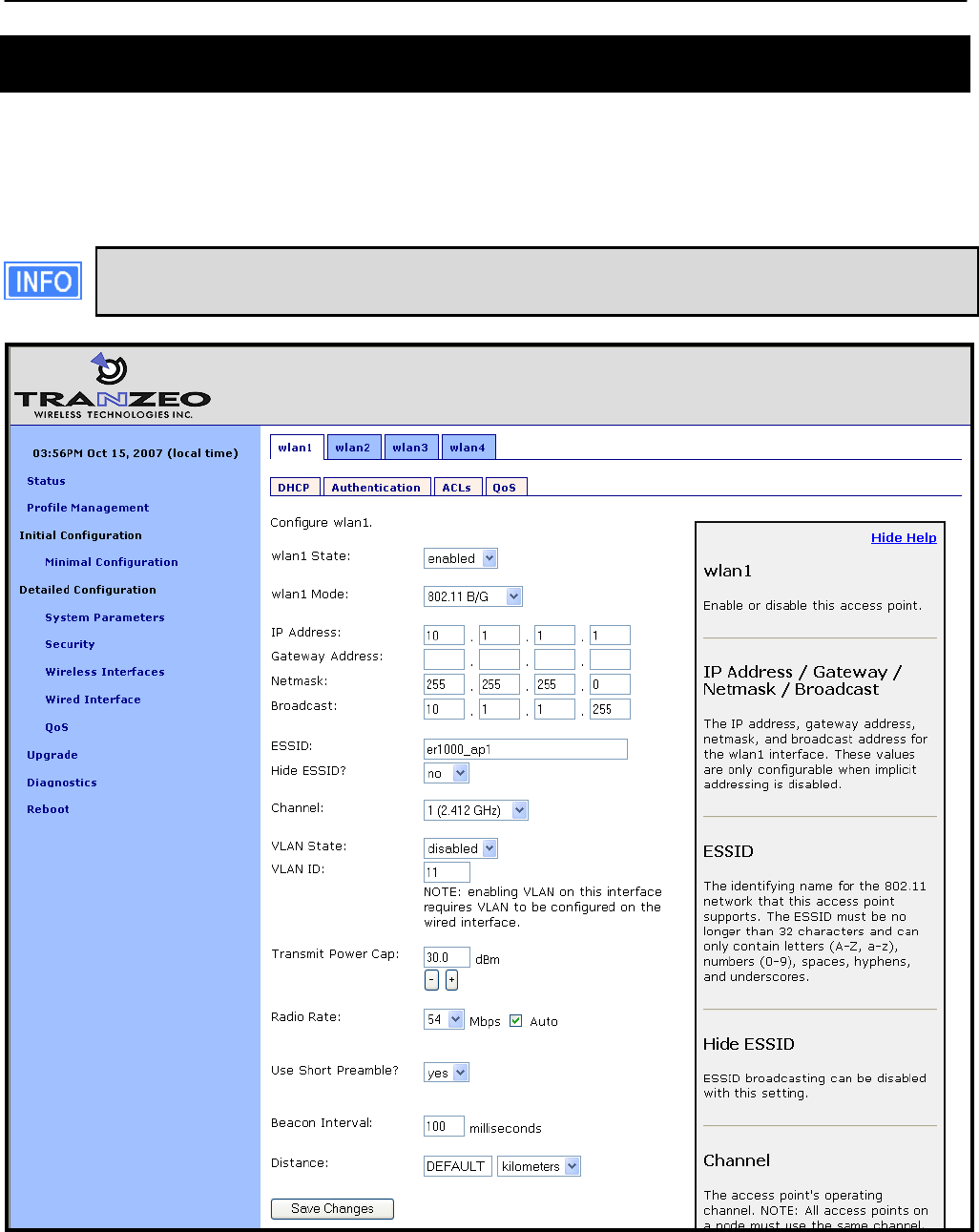Open the QoS sub-tab

coord(506,487)
